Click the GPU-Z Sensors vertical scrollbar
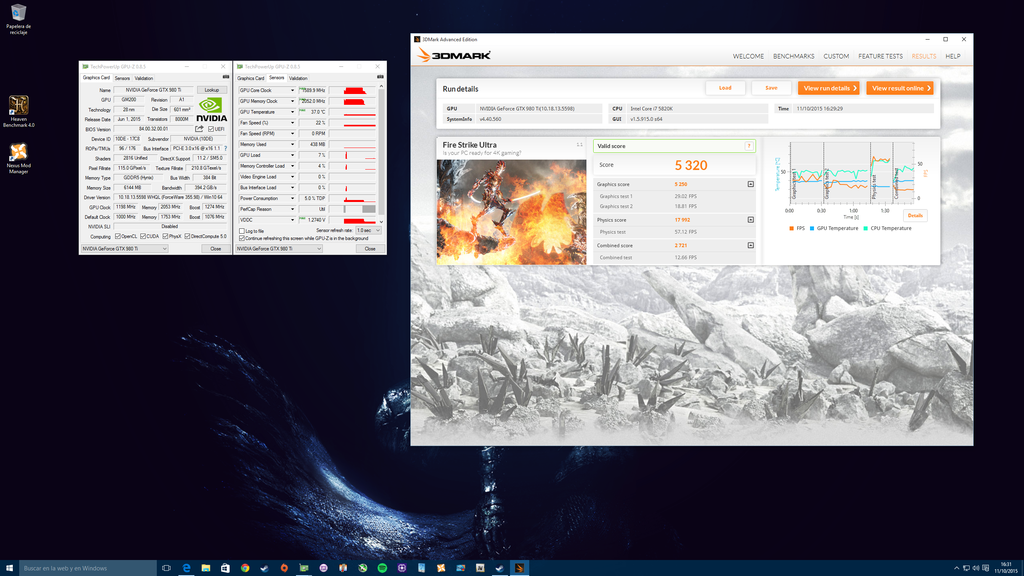Image resolution: width=1024 pixels, height=576 pixels. coord(381,154)
